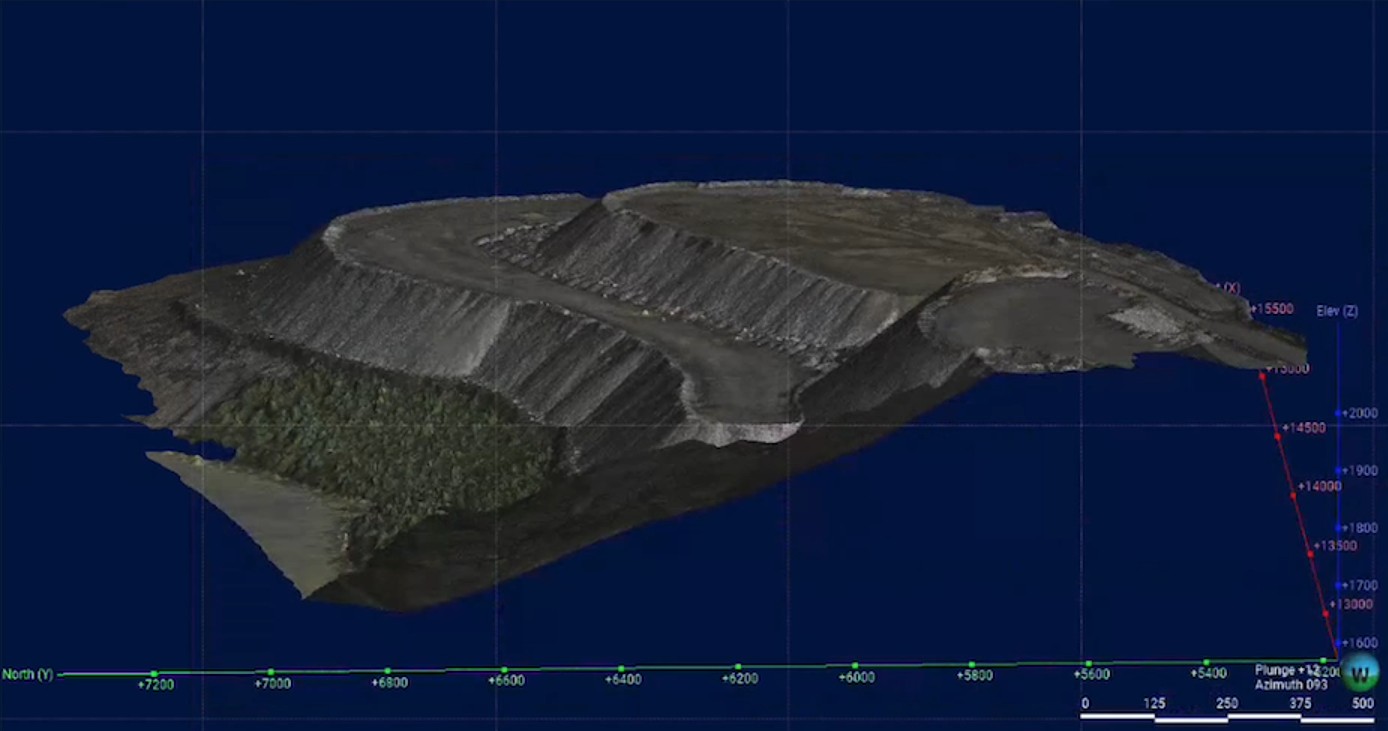Click the +2000 elevation tick label
This screenshot has height=731, width=1388.
coord(1360,413)
